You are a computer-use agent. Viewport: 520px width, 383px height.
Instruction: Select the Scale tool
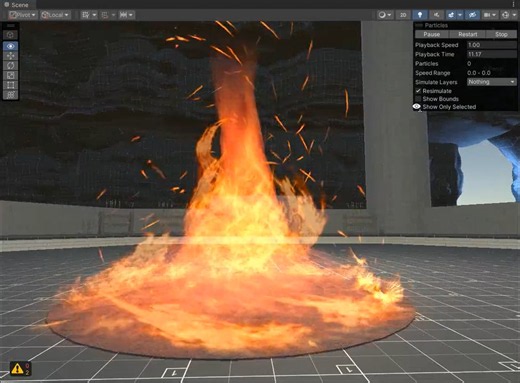tap(11, 75)
